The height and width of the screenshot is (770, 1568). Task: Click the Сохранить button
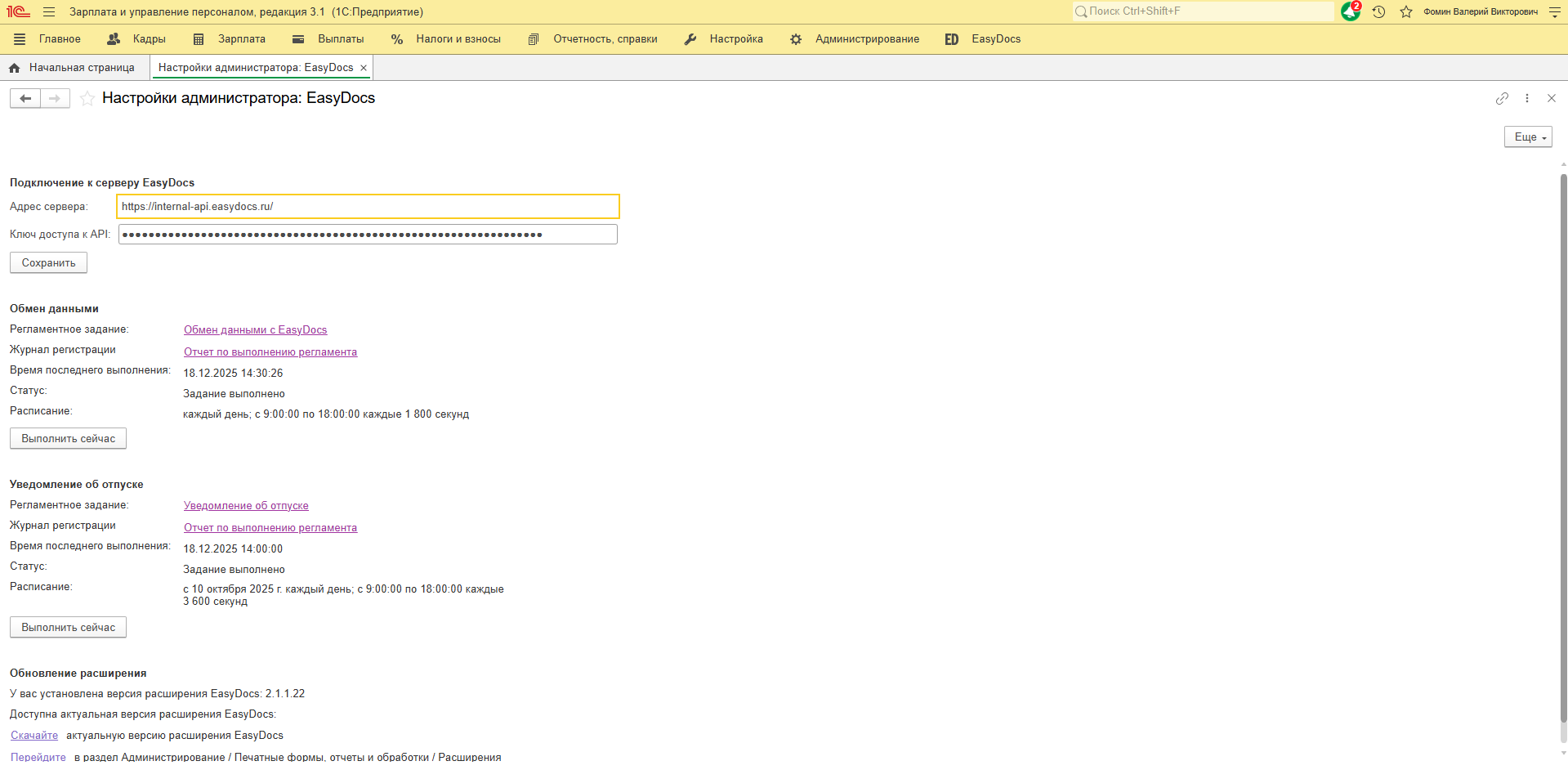click(48, 263)
